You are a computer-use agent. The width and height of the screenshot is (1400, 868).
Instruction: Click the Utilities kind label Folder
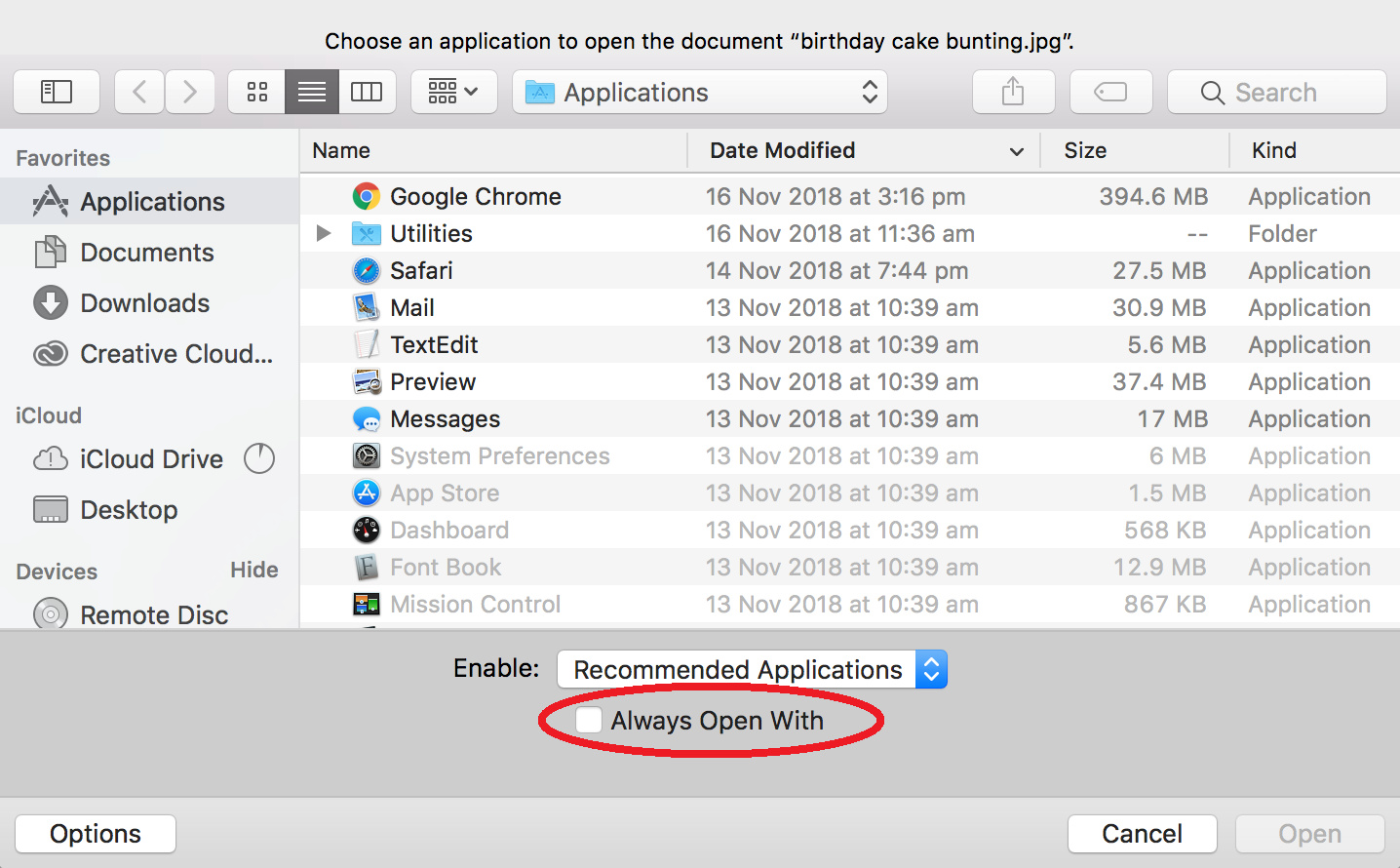pos(1282,234)
